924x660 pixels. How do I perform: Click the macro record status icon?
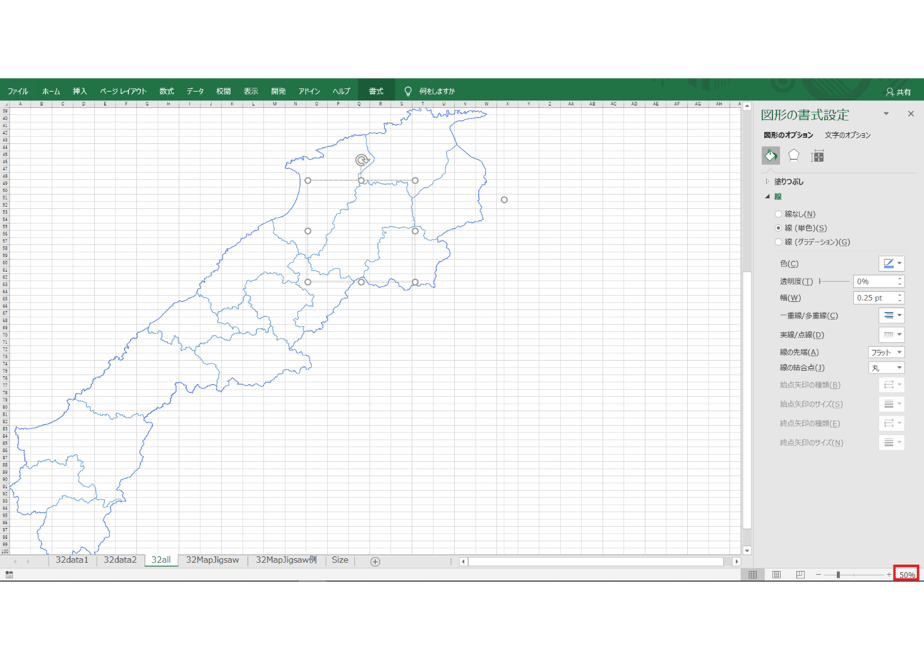9,575
